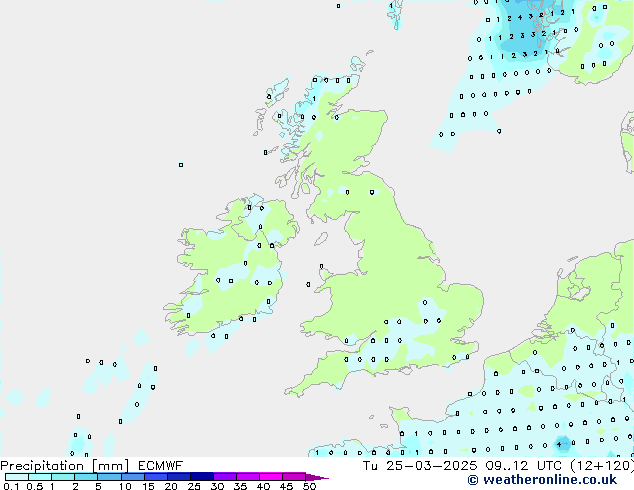
Task: Click the "(12+120)" forecast offset text
Action: [602, 466]
